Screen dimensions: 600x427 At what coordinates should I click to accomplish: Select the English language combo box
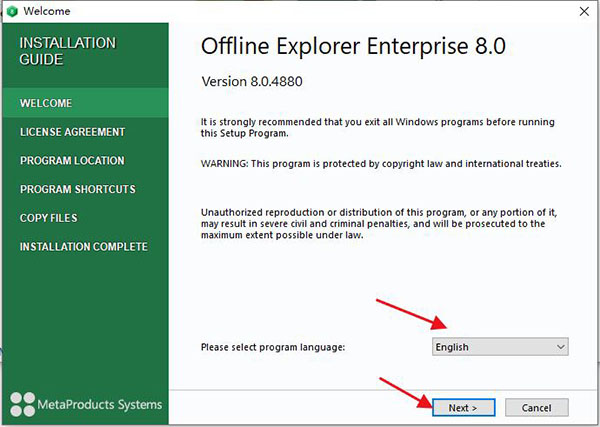pos(500,347)
